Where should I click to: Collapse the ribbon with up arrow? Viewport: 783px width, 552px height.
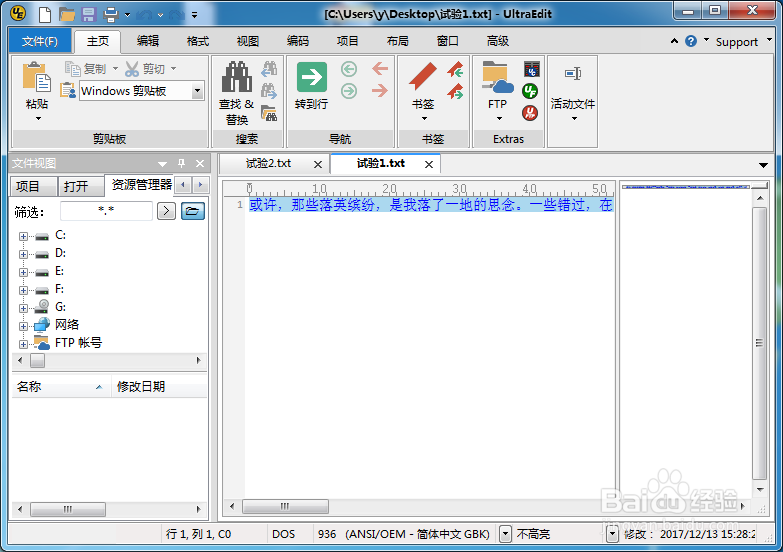(x=674, y=41)
